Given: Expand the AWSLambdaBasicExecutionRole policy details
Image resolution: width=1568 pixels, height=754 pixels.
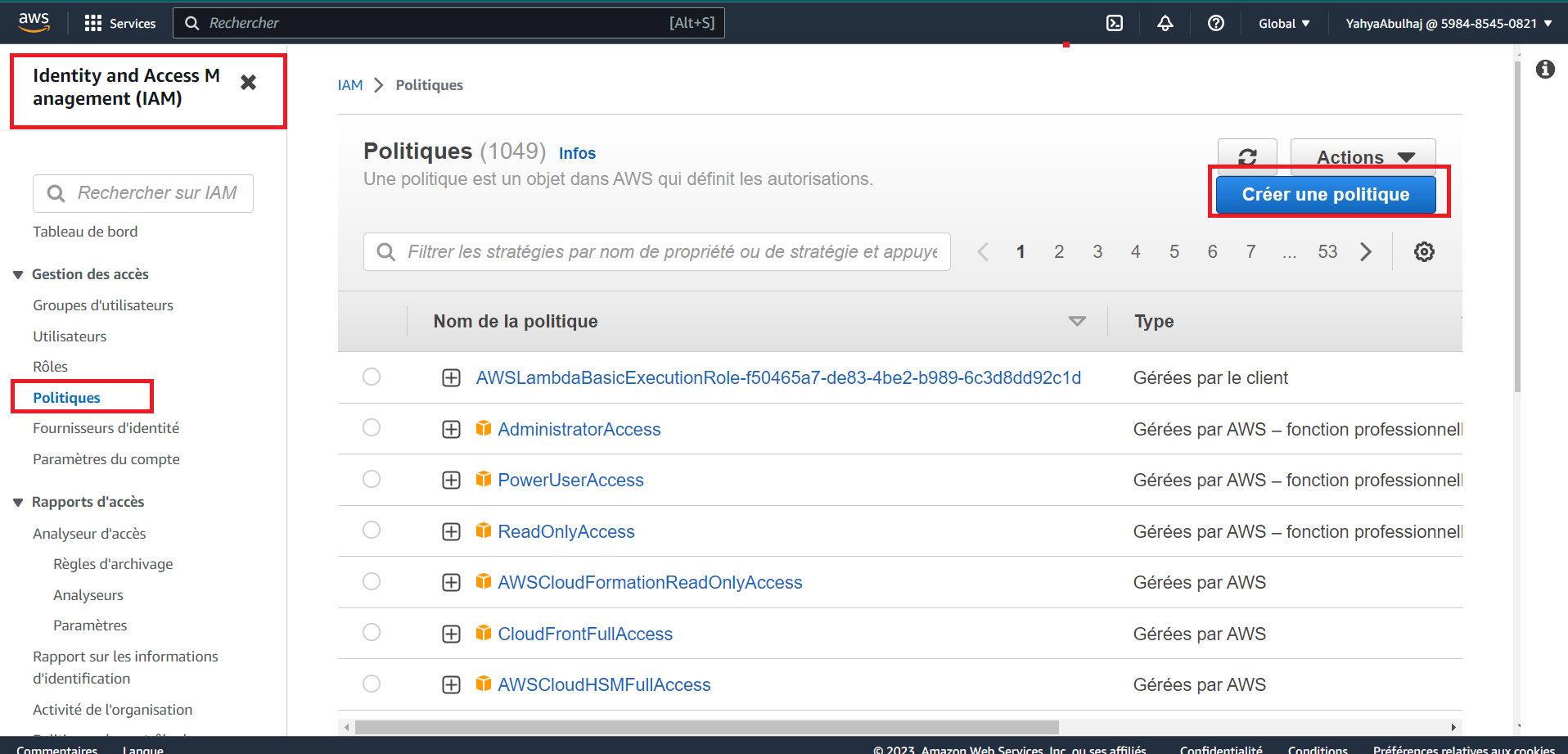Looking at the screenshot, I should pyautogui.click(x=451, y=377).
